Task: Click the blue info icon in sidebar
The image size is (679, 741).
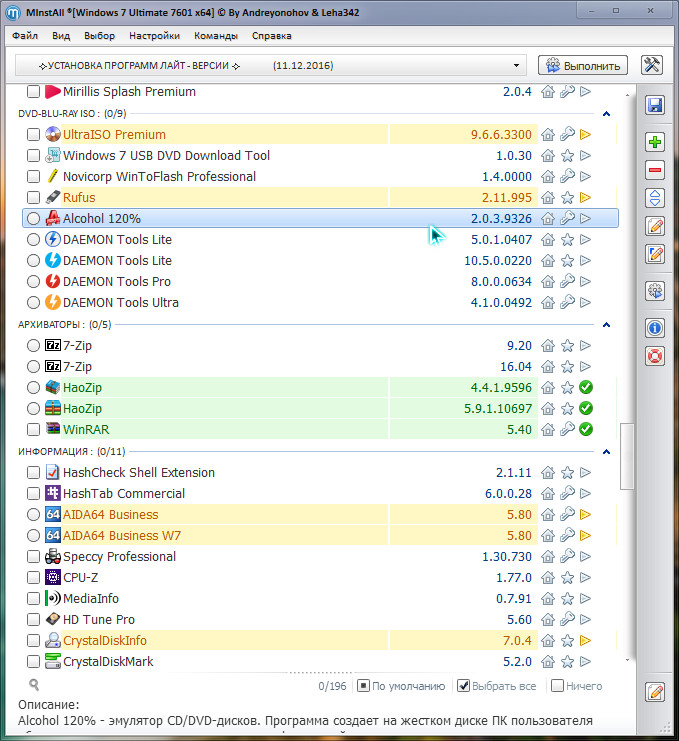Action: pos(655,327)
